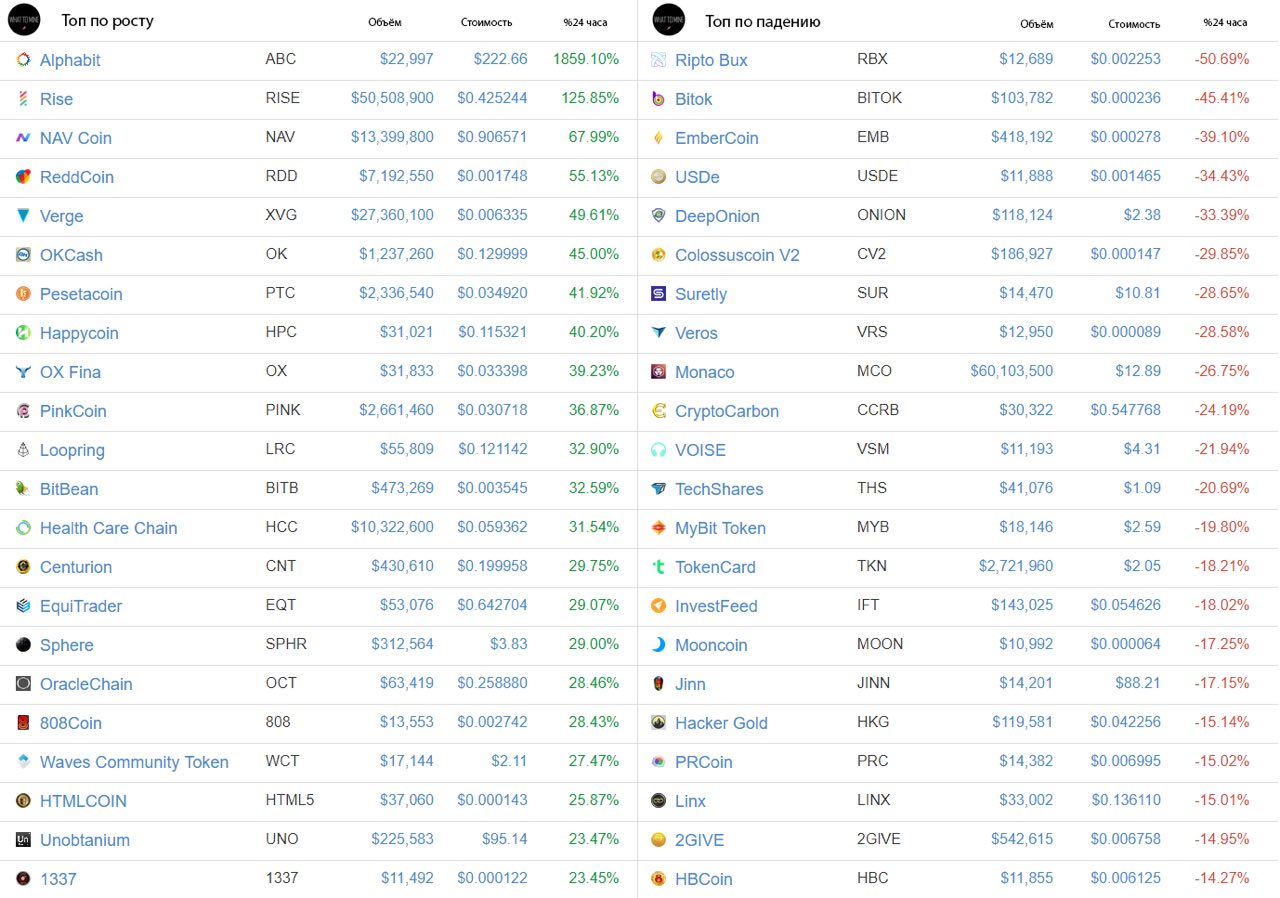Select the 1859.10% change value
1280x898 pixels.
tap(586, 59)
